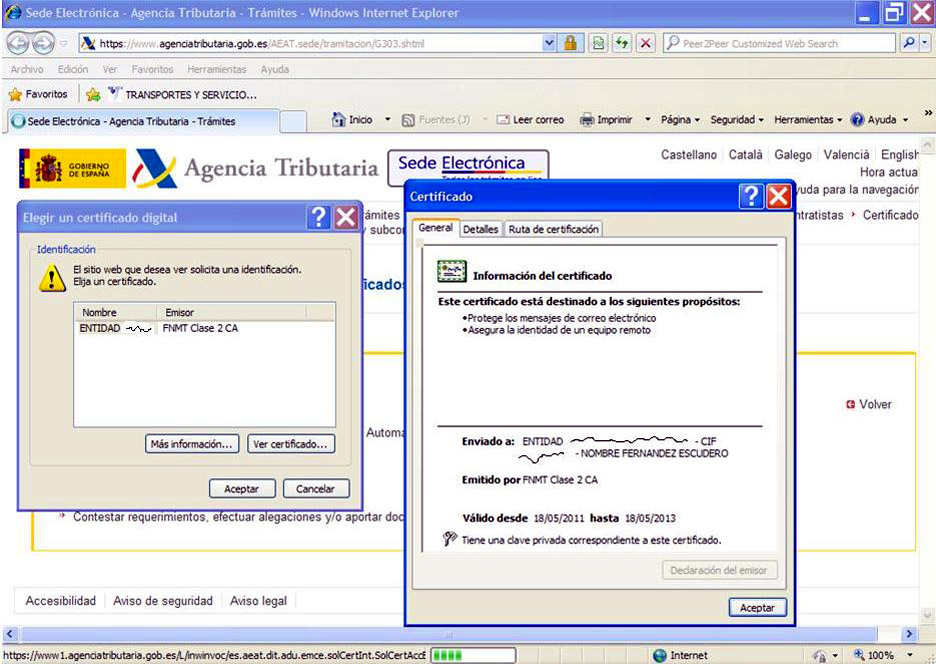
Task: Click the Català language link
Action: pos(745,155)
